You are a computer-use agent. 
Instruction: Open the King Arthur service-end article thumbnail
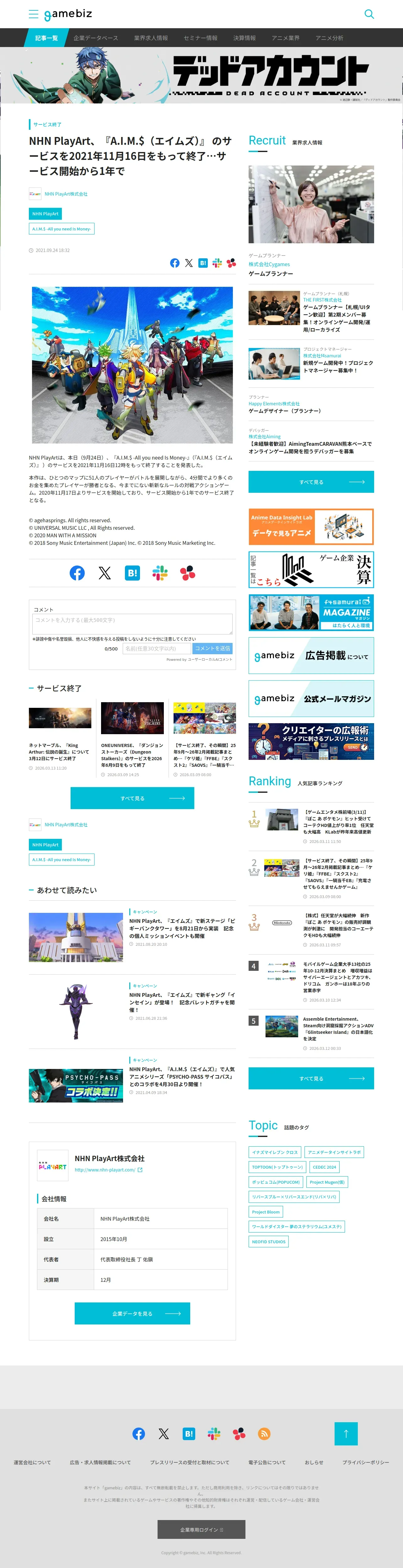(x=60, y=718)
